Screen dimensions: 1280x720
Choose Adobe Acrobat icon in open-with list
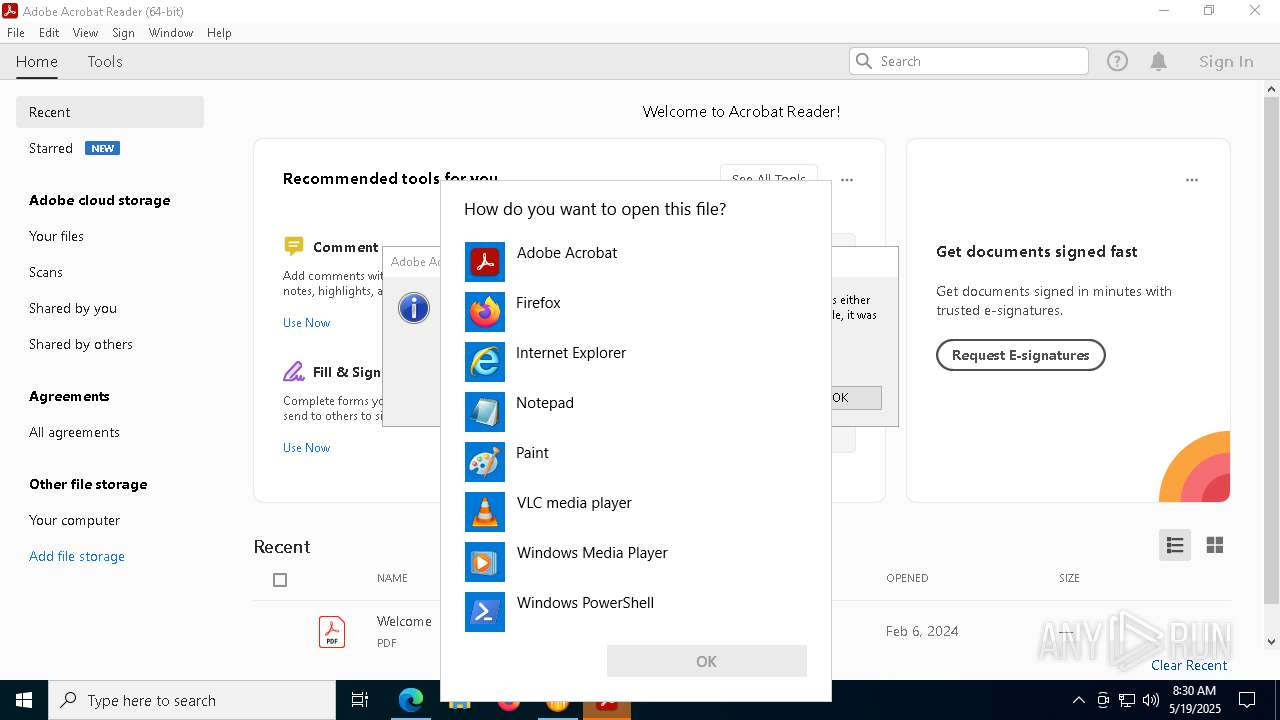coord(485,262)
